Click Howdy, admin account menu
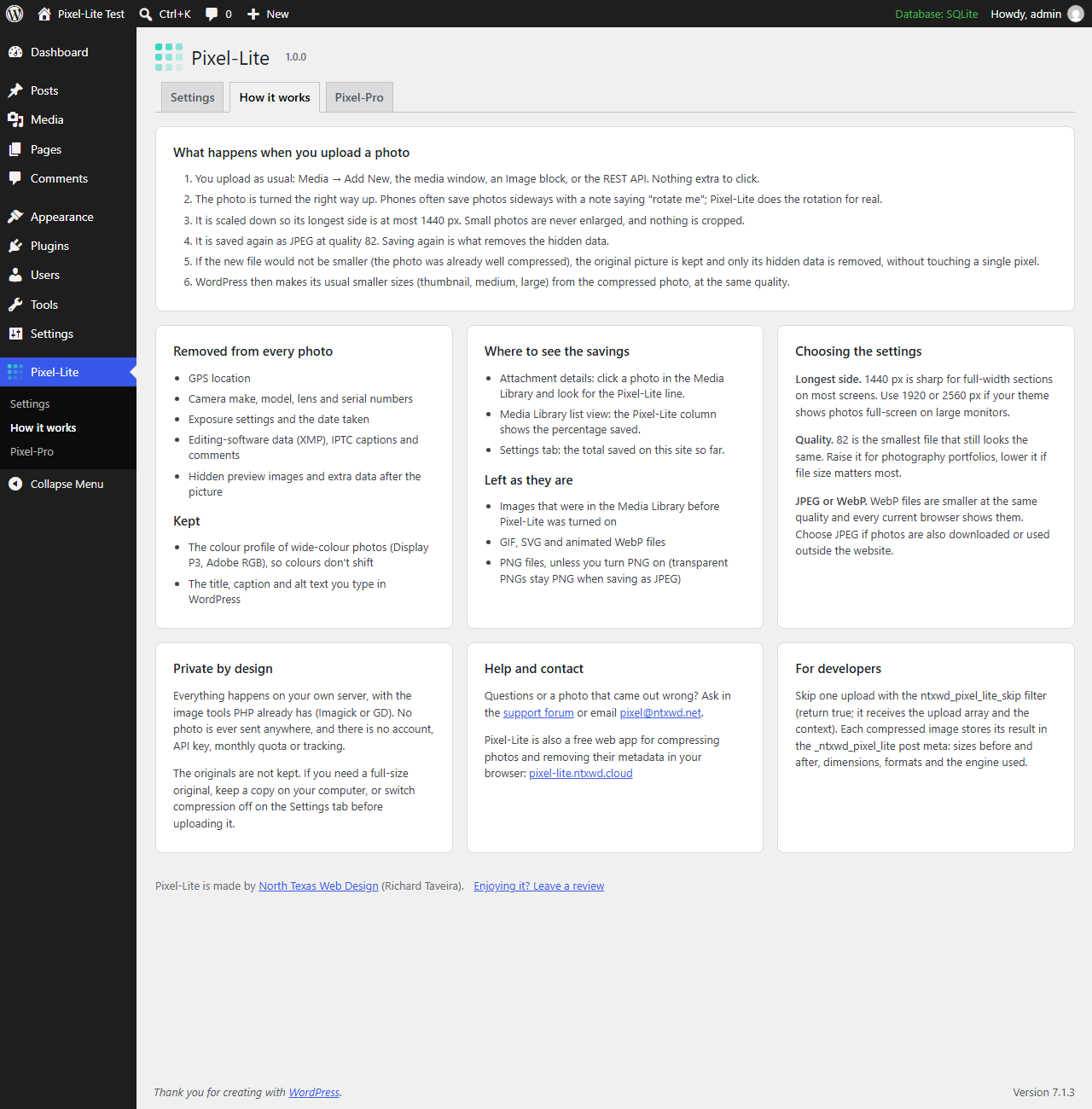This screenshot has height=1109, width=1092. pyautogui.click(x=1026, y=14)
